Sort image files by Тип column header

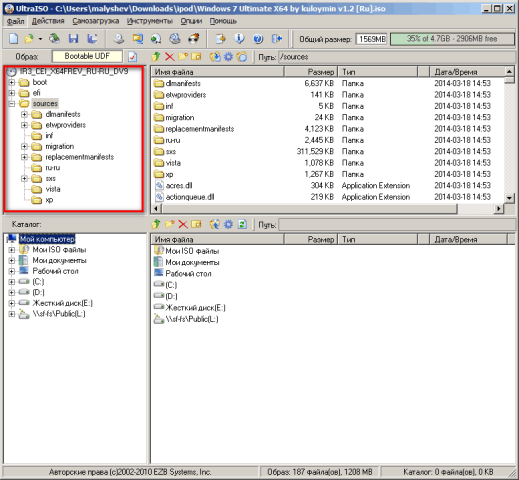(x=378, y=72)
